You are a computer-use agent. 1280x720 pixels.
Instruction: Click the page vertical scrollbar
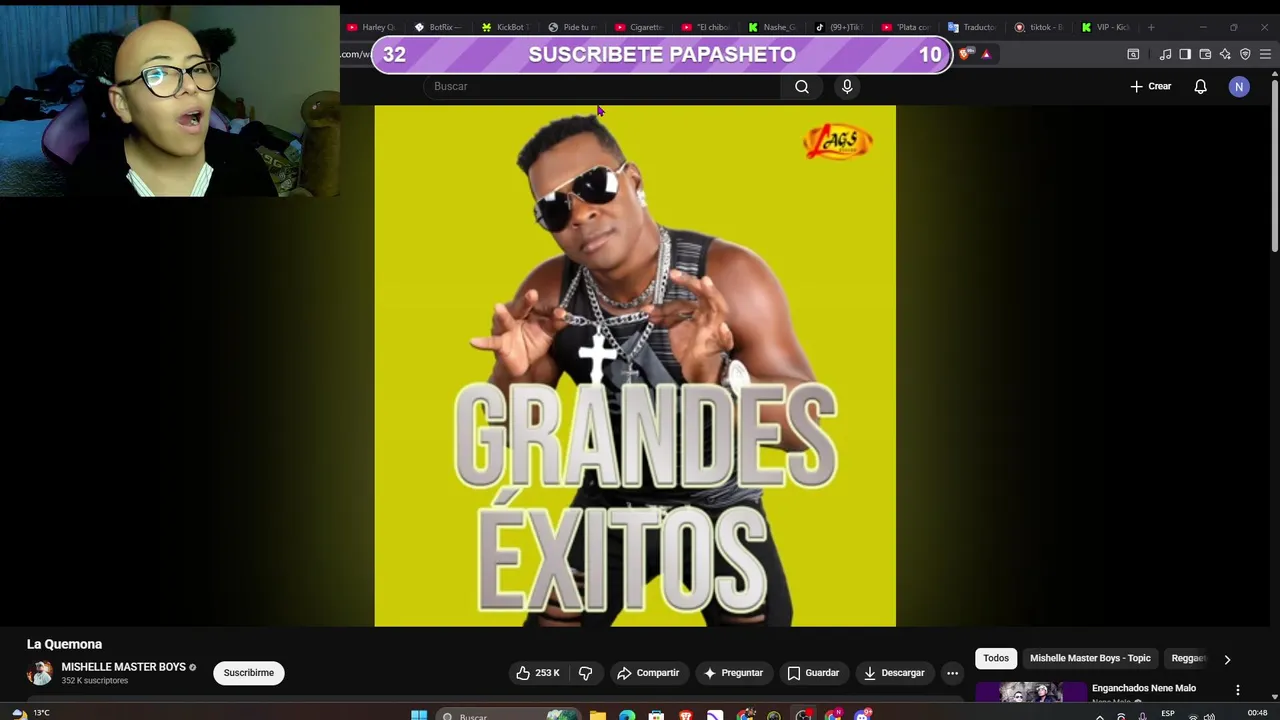1274,165
